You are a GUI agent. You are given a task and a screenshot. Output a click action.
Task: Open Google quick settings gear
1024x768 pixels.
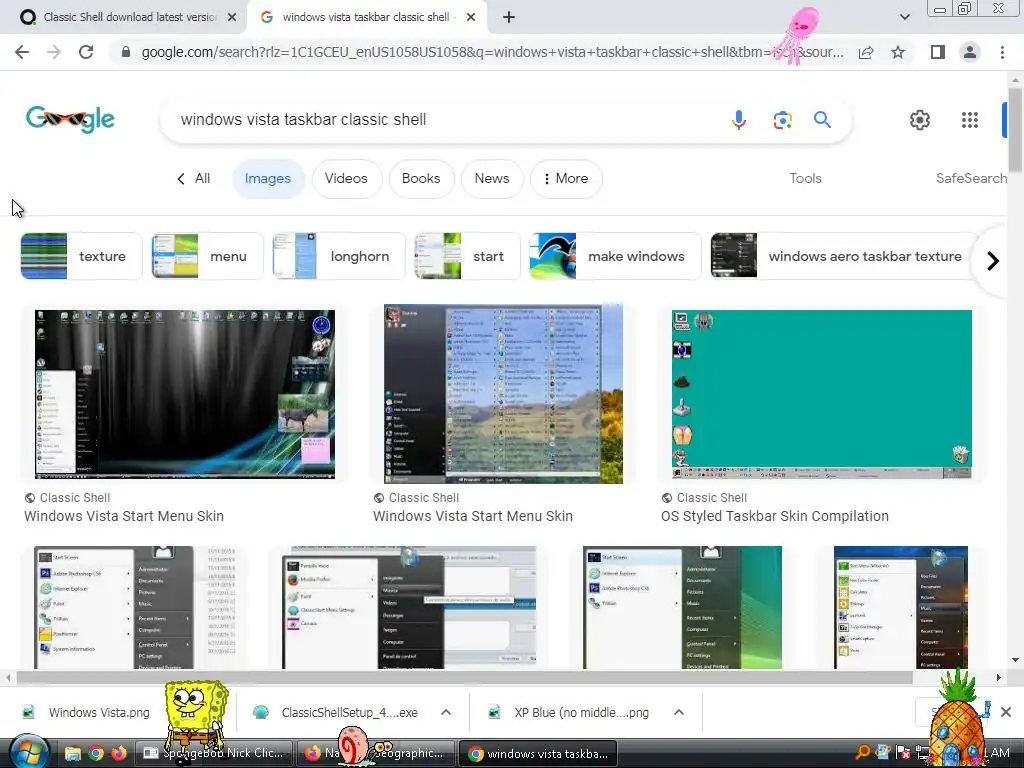pos(920,120)
